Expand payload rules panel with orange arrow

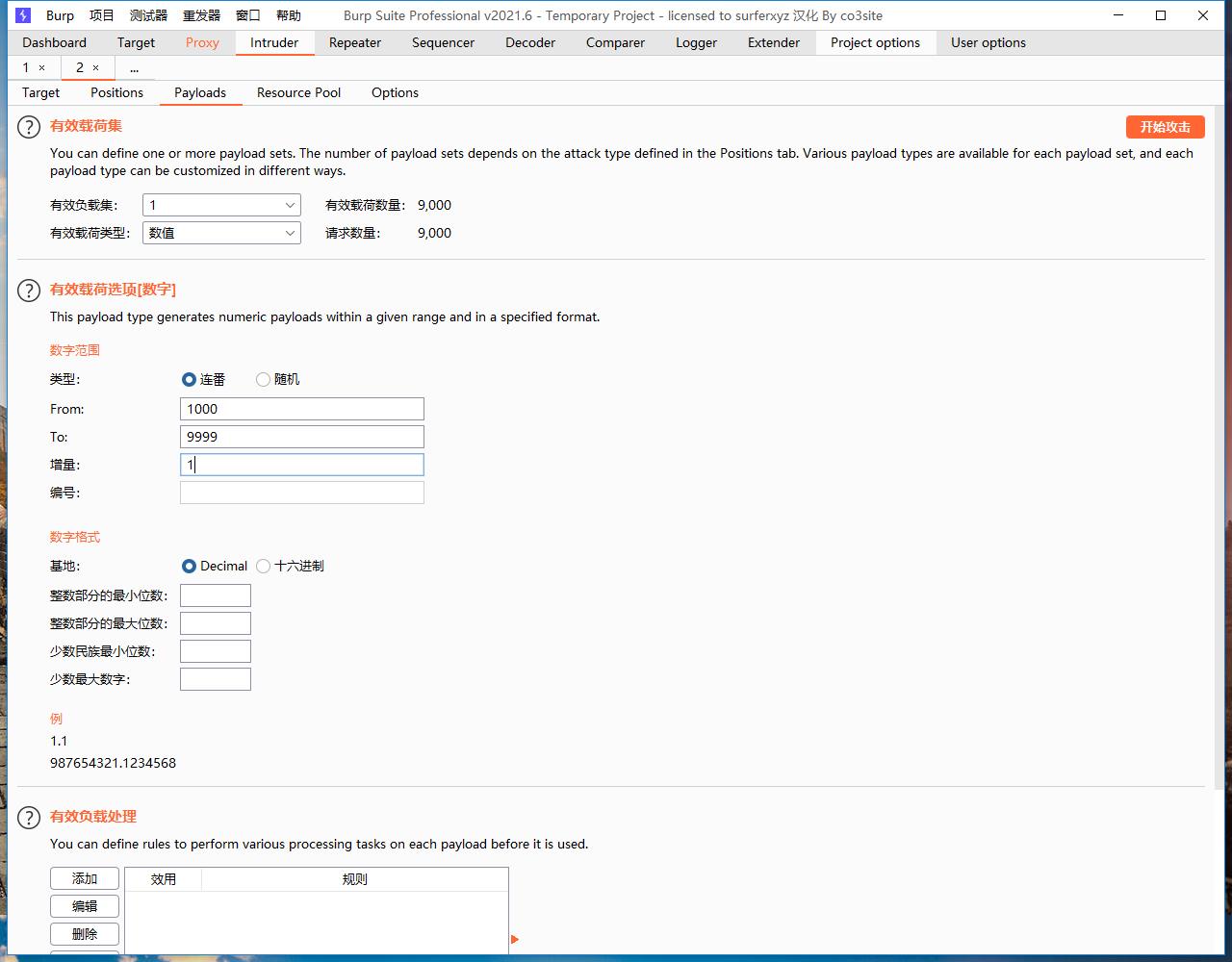click(x=515, y=939)
